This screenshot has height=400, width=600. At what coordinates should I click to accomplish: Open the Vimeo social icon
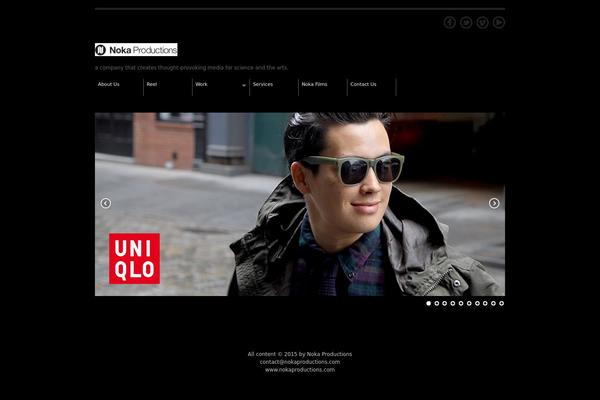pyautogui.click(x=483, y=23)
